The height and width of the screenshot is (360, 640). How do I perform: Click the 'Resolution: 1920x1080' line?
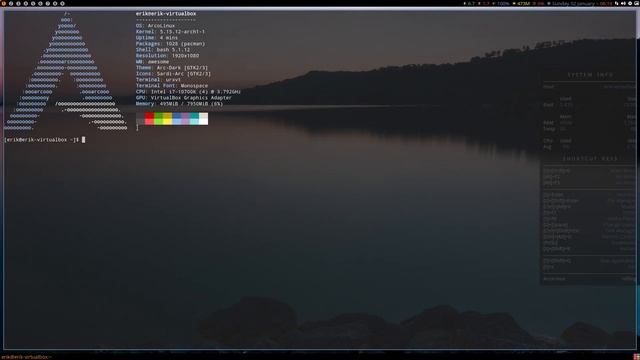click(167, 56)
